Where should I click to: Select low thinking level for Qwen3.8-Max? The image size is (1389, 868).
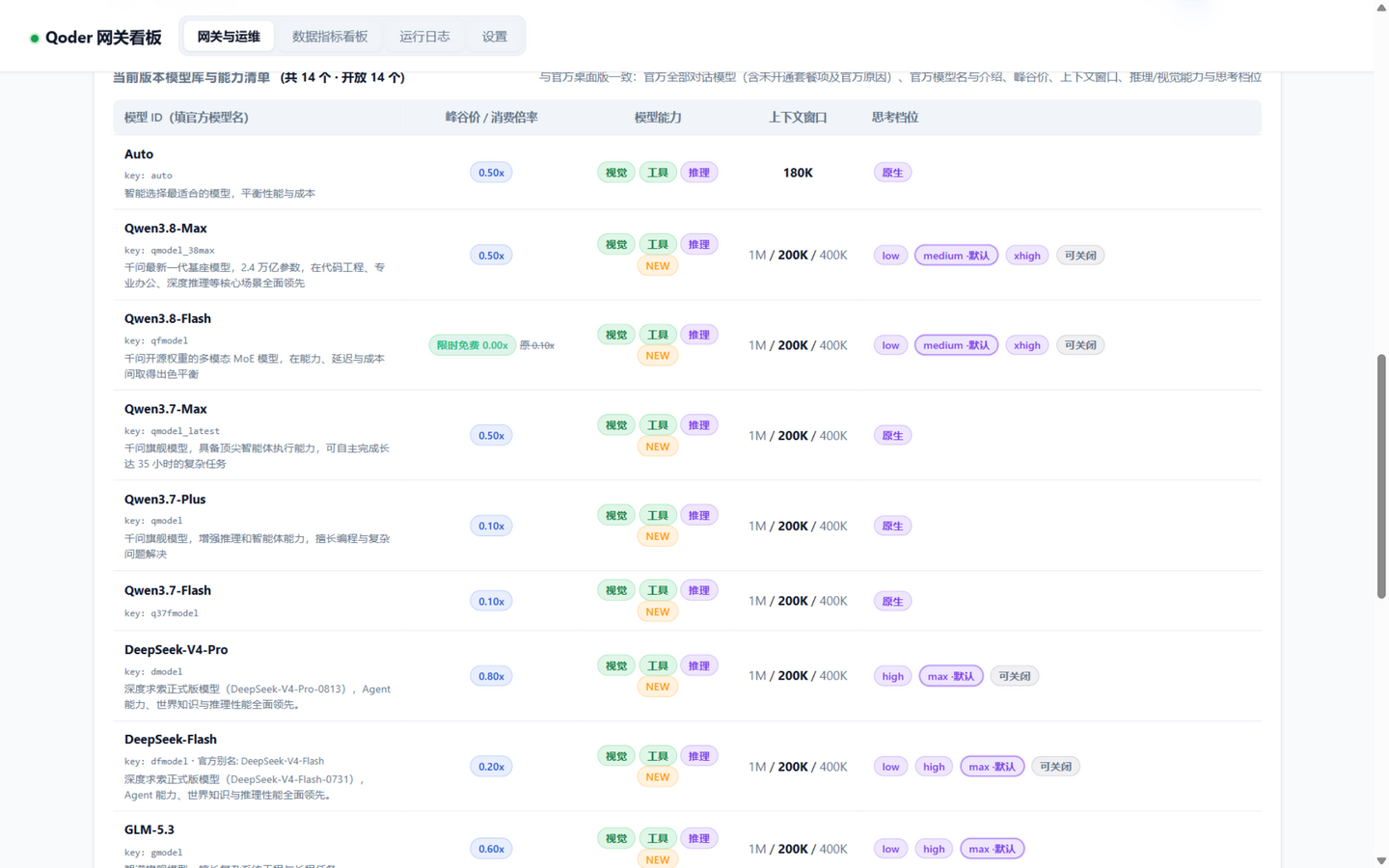pyautogui.click(x=890, y=256)
